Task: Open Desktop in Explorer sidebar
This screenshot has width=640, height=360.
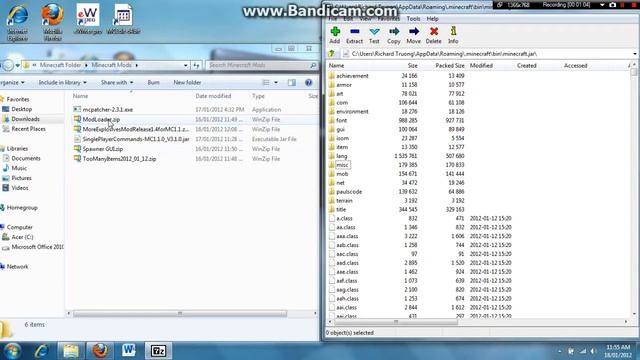Action: coord(21,109)
